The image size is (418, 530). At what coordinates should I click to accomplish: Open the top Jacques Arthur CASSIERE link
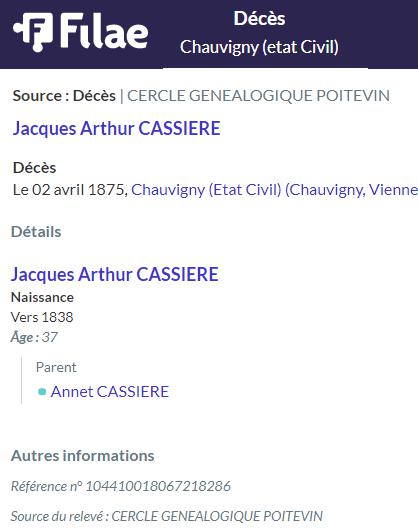[116, 128]
